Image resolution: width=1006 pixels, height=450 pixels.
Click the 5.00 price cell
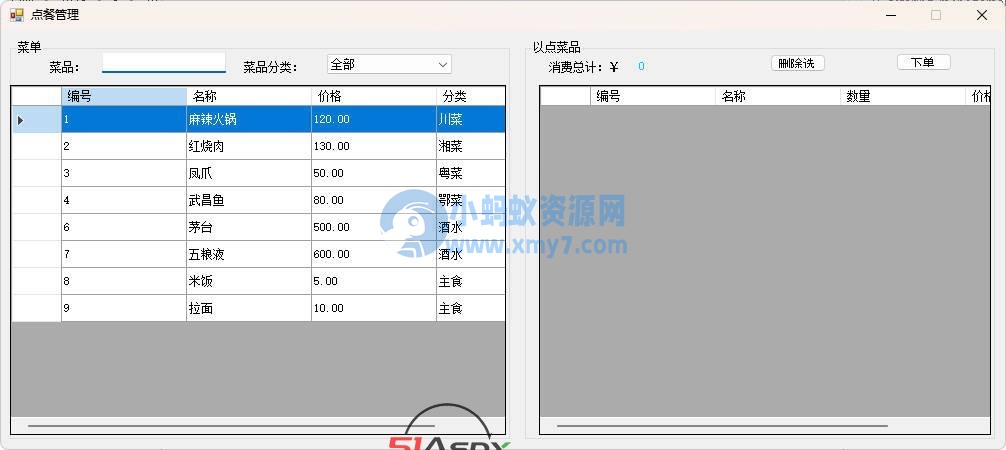click(x=374, y=281)
